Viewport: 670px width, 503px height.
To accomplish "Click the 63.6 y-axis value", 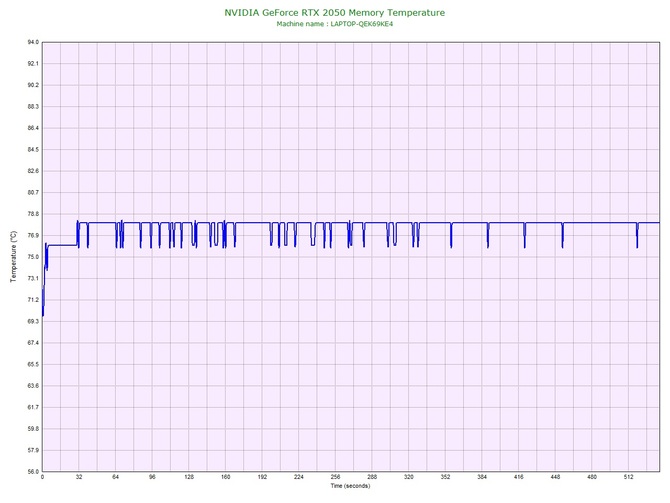I will pos(33,386).
